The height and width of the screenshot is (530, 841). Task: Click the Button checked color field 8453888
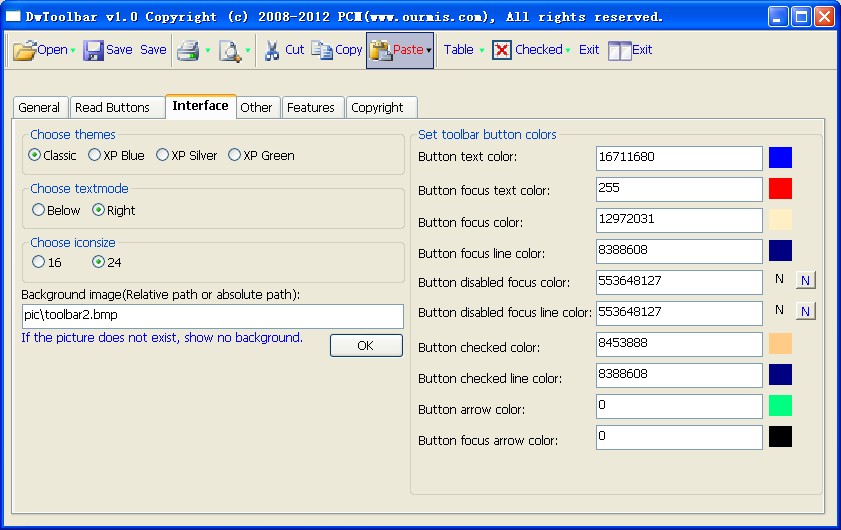[679, 344]
